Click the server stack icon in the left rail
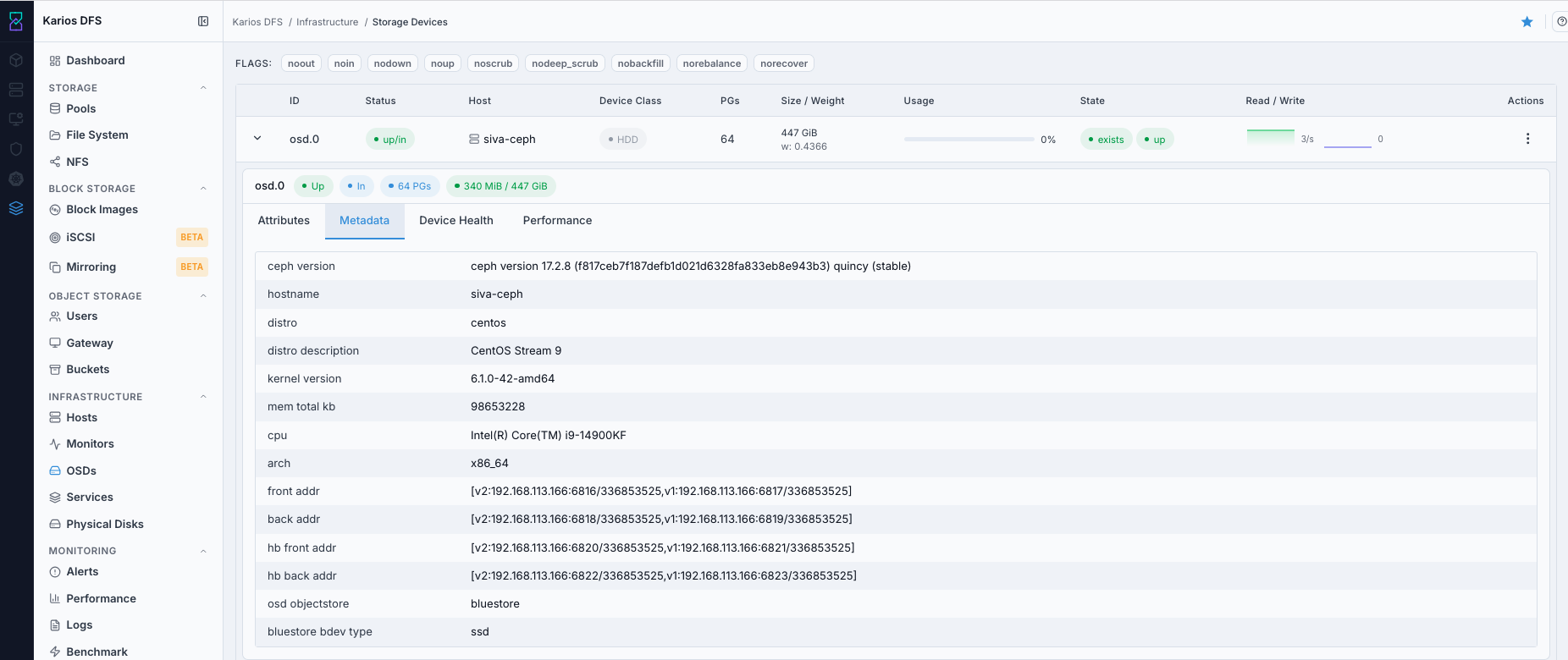This screenshot has width=1568, height=660. pos(16,90)
